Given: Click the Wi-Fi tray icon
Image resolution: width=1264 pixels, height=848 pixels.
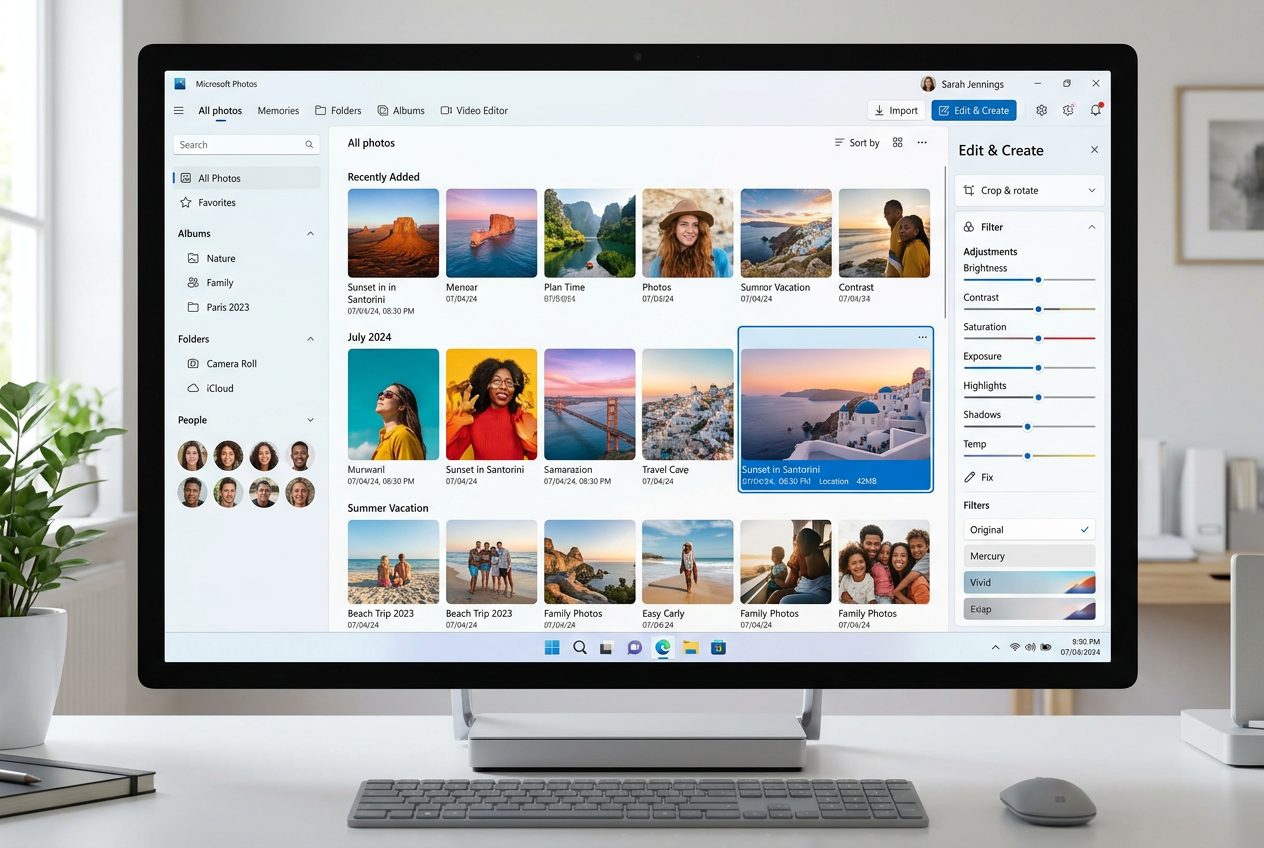Looking at the screenshot, I should pyautogui.click(x=1014, y=648).
